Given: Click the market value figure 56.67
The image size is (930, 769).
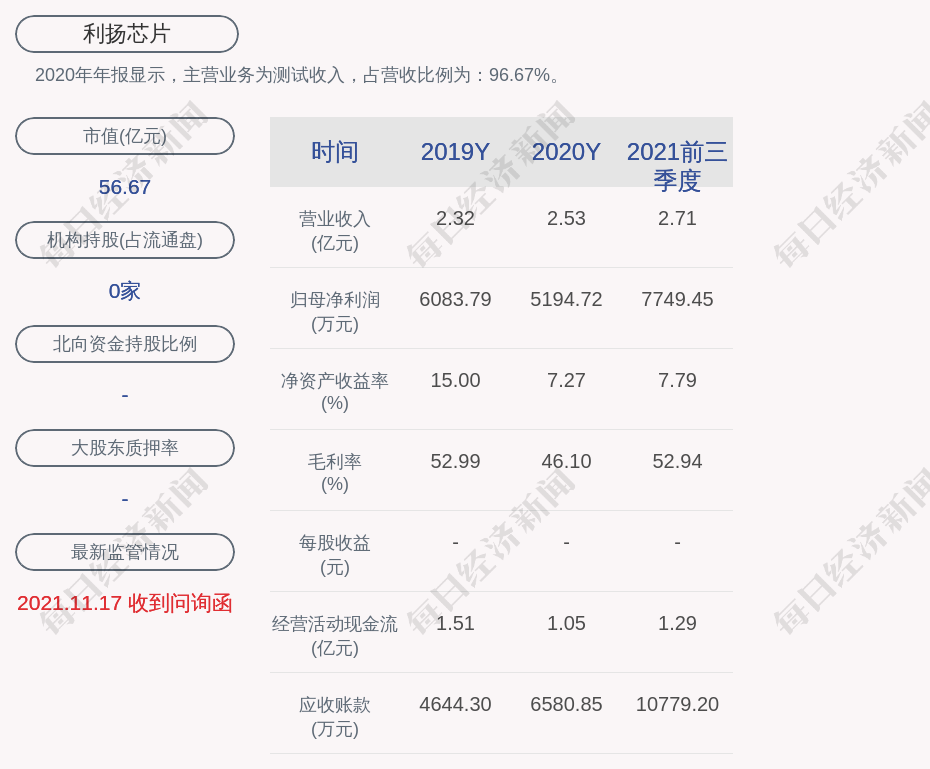Looking at the screenshot, I should [x=125, y=187].
